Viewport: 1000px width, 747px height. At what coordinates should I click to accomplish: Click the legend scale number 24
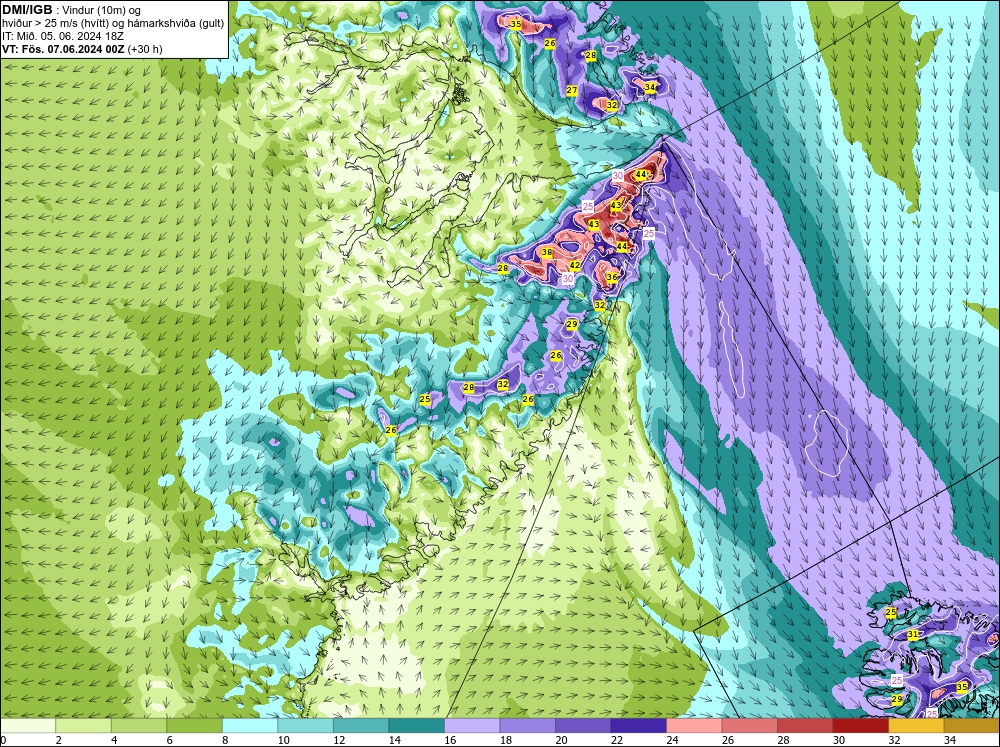672,740
